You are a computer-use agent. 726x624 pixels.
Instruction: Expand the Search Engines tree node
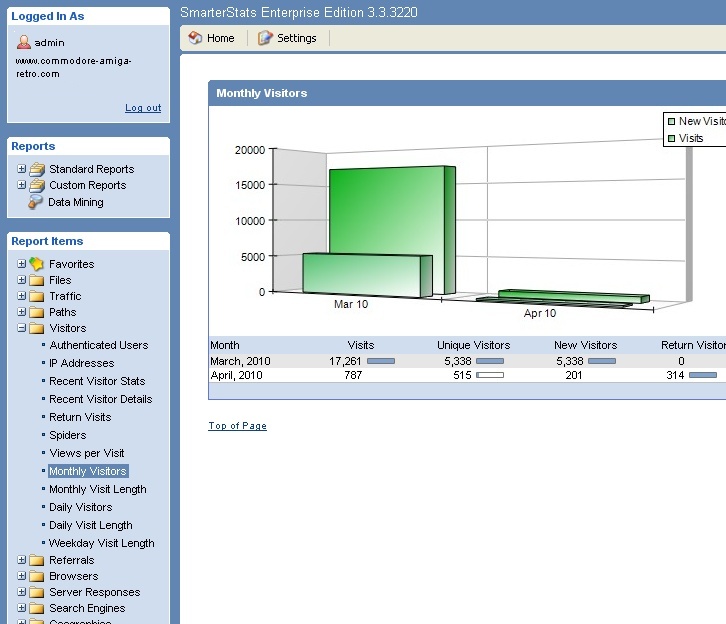pos(21,608)
